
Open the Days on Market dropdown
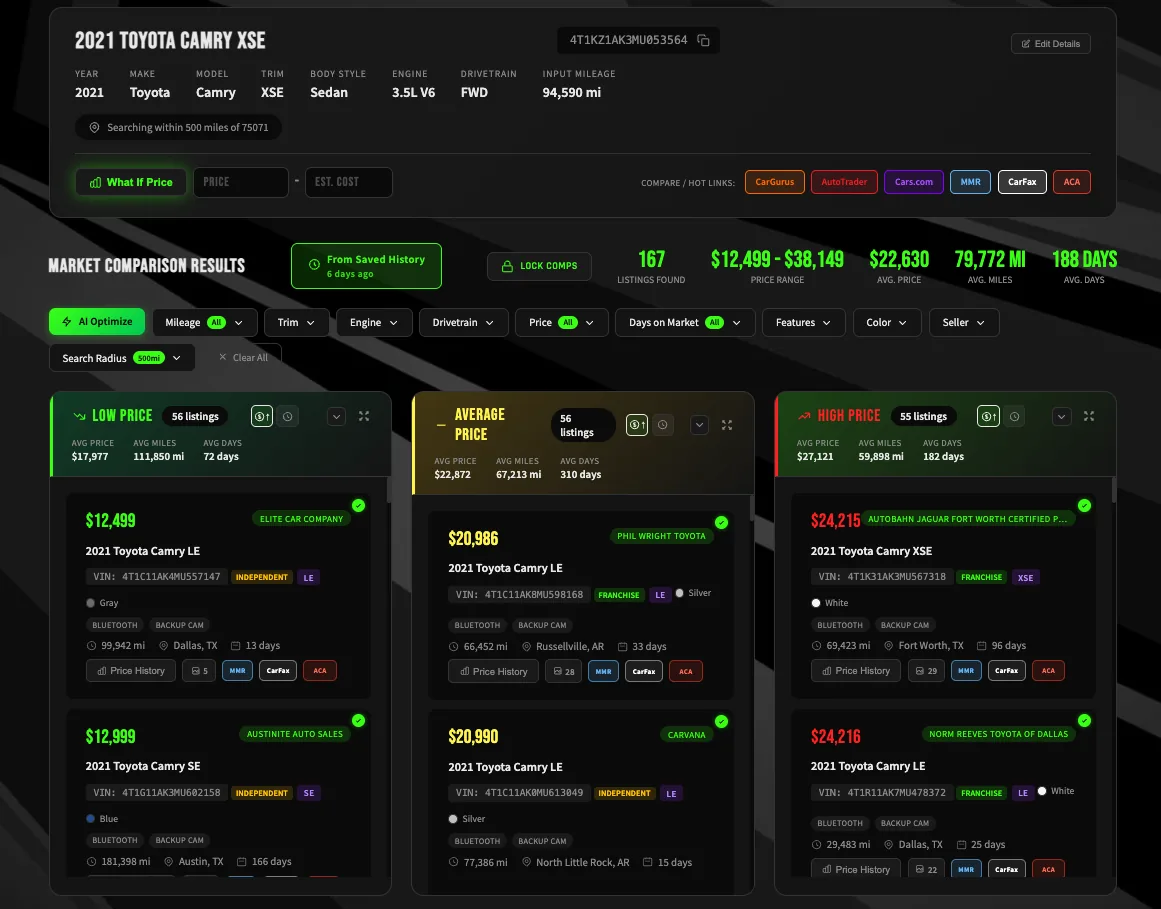685,323
